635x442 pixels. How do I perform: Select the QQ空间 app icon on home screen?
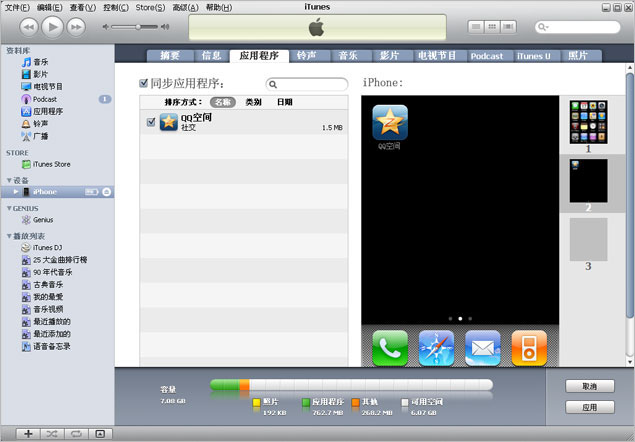pos(390,122)
